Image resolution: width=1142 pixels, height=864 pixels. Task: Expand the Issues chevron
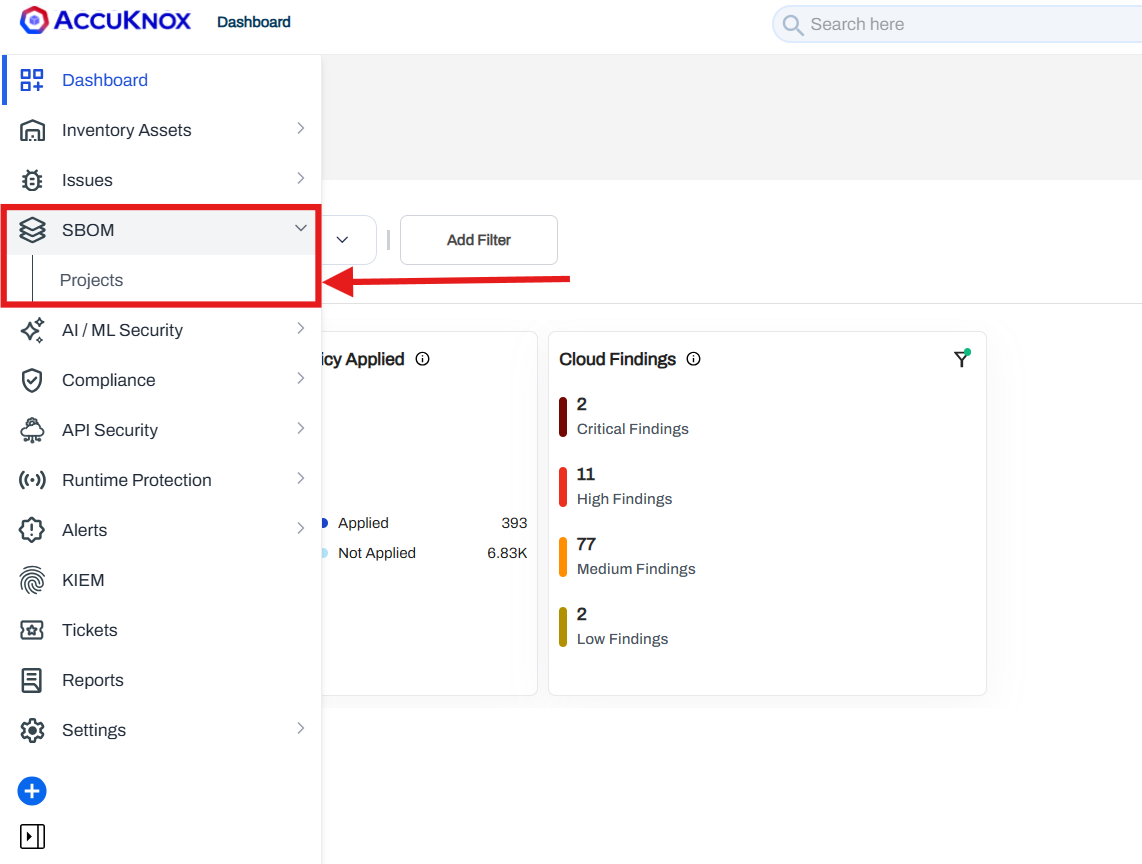coord(301,178)
